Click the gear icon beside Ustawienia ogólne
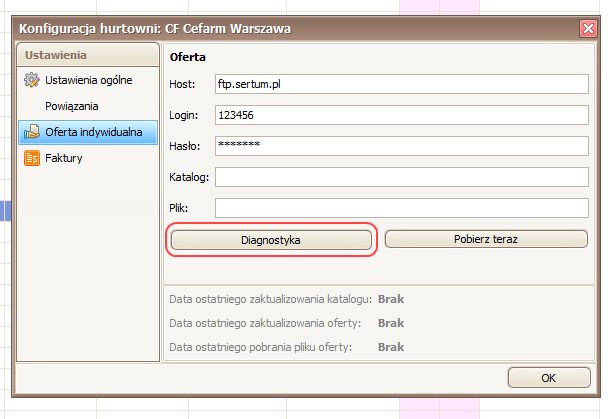Image resolution: width=613 pixels, height=419 pixels. [31, 80]
